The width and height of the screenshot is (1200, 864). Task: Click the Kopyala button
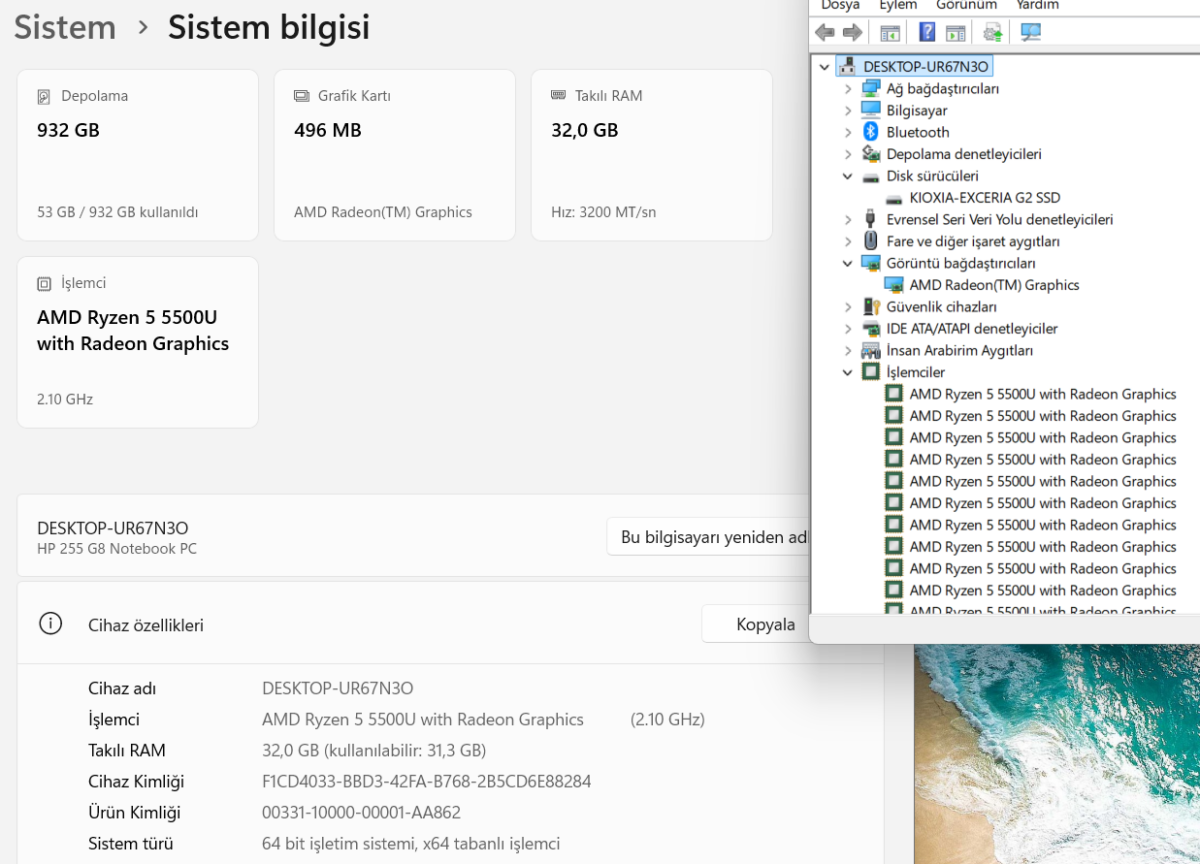[x=766, y=625]
